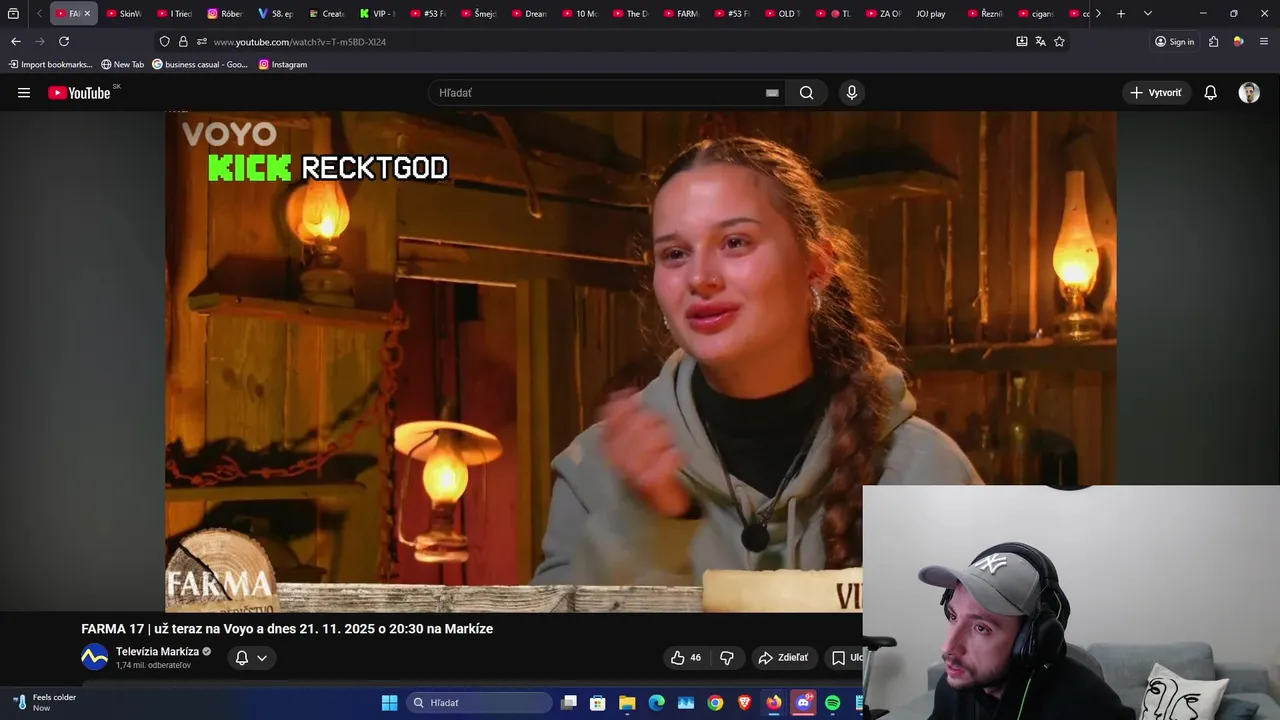Click Sign in in Firefox toolbar
This screenshot has height=720, width=1280.
click(x=1174, y=42)
